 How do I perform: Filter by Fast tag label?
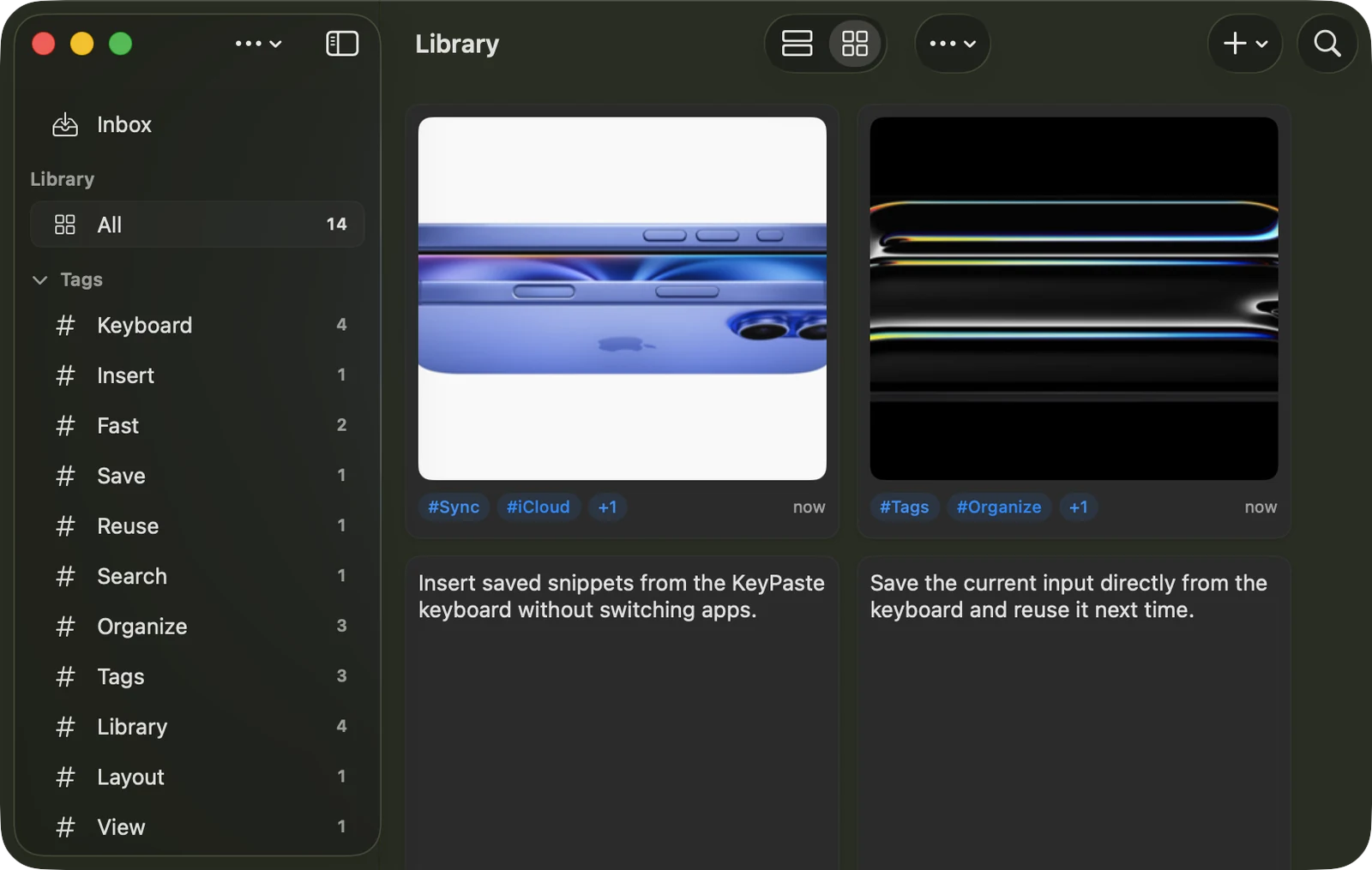118,426
